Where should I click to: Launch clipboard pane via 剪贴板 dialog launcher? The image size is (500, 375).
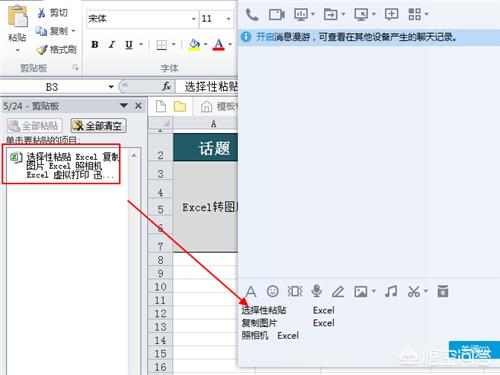[x=76, y=68]
